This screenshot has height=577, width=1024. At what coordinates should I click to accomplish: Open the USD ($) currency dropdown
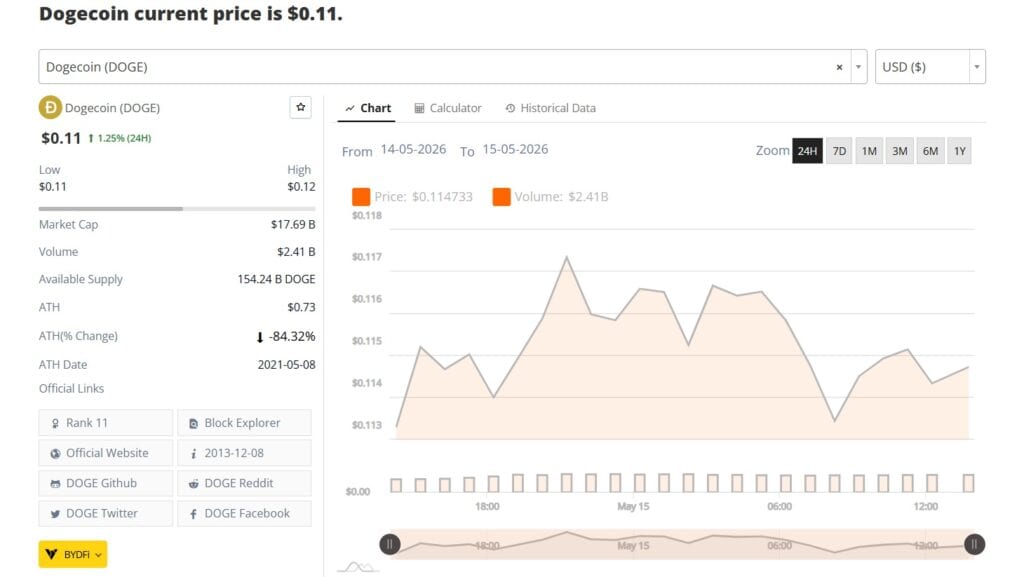930,67
